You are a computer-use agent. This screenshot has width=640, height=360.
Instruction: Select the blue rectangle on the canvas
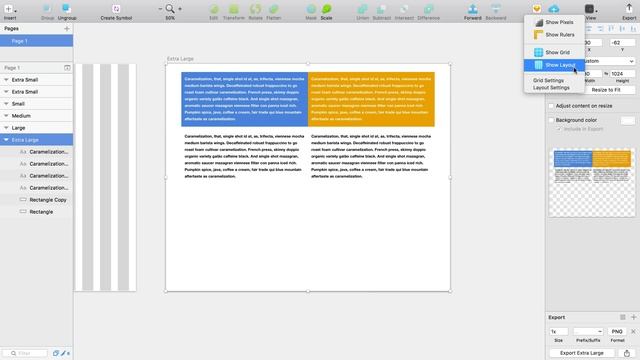coord(244,99)
